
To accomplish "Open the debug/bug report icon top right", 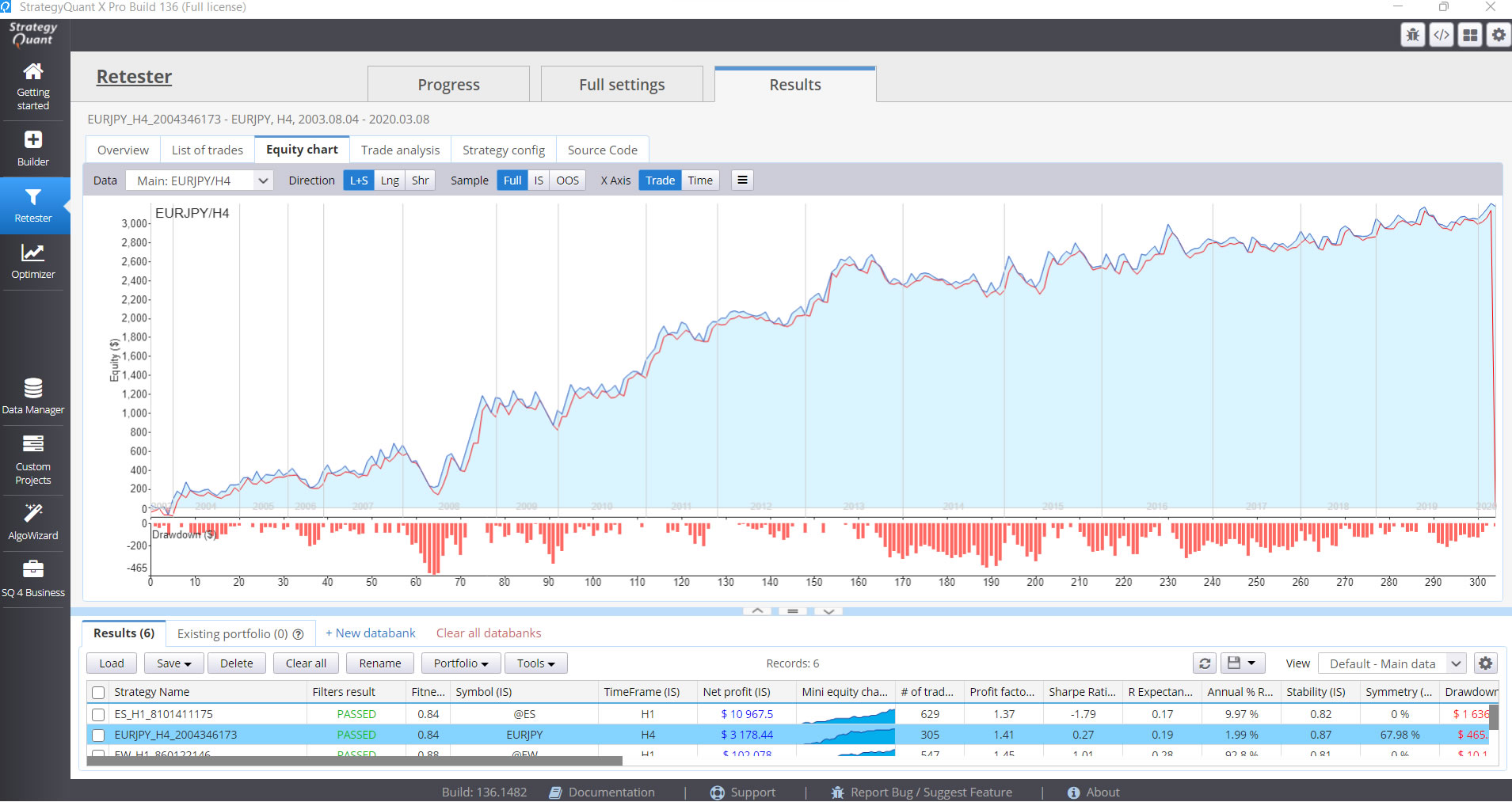I will (1413, 34).
